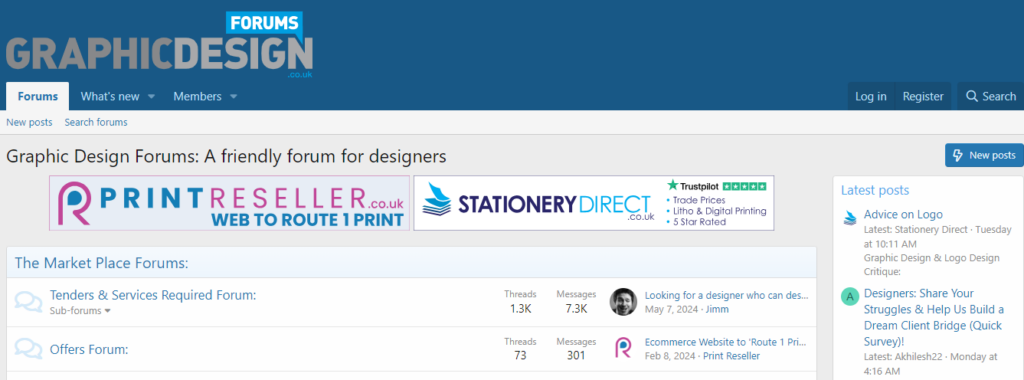Click the chat bubble icon beside Tenders & Services Required Forum
1024x380 pixels.
(x=28, y=301)
